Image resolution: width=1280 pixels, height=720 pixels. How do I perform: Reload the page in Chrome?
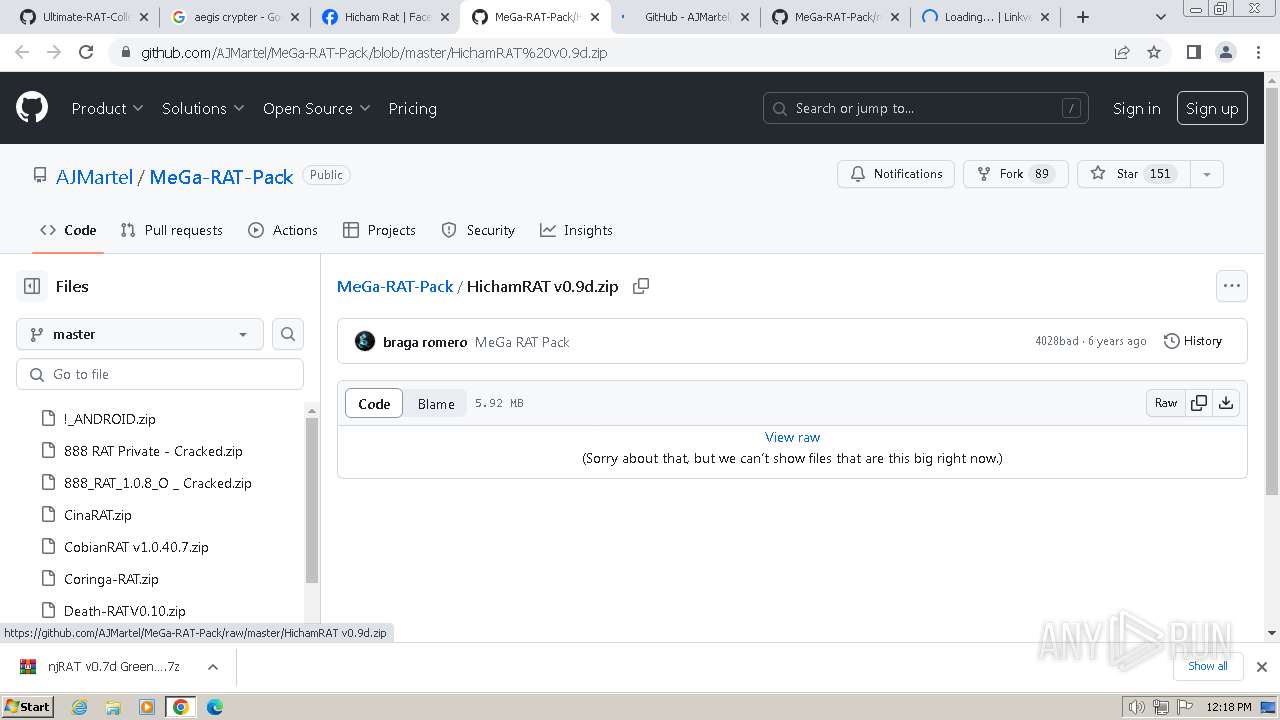coord(86,52)
